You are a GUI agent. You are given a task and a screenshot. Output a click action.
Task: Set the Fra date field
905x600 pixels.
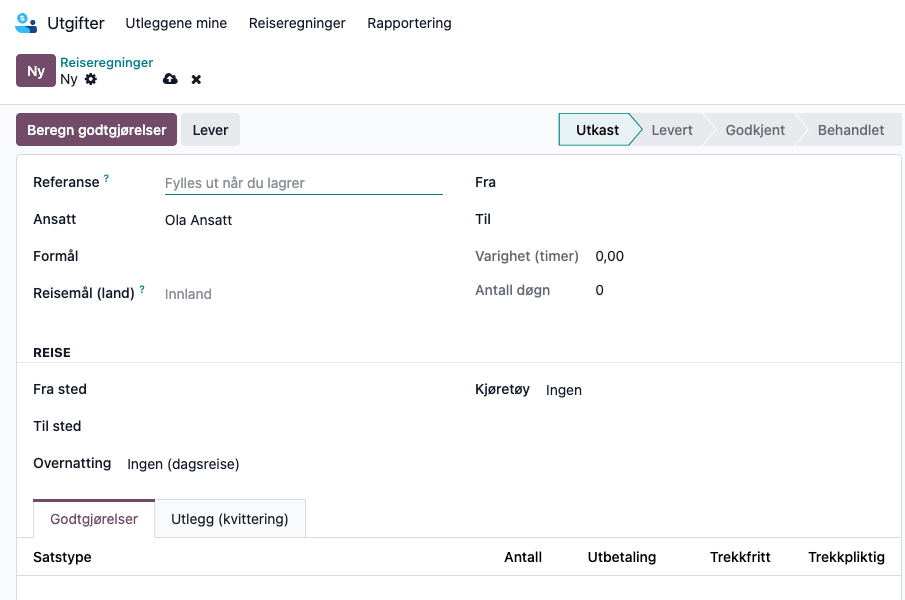point(739,183)
